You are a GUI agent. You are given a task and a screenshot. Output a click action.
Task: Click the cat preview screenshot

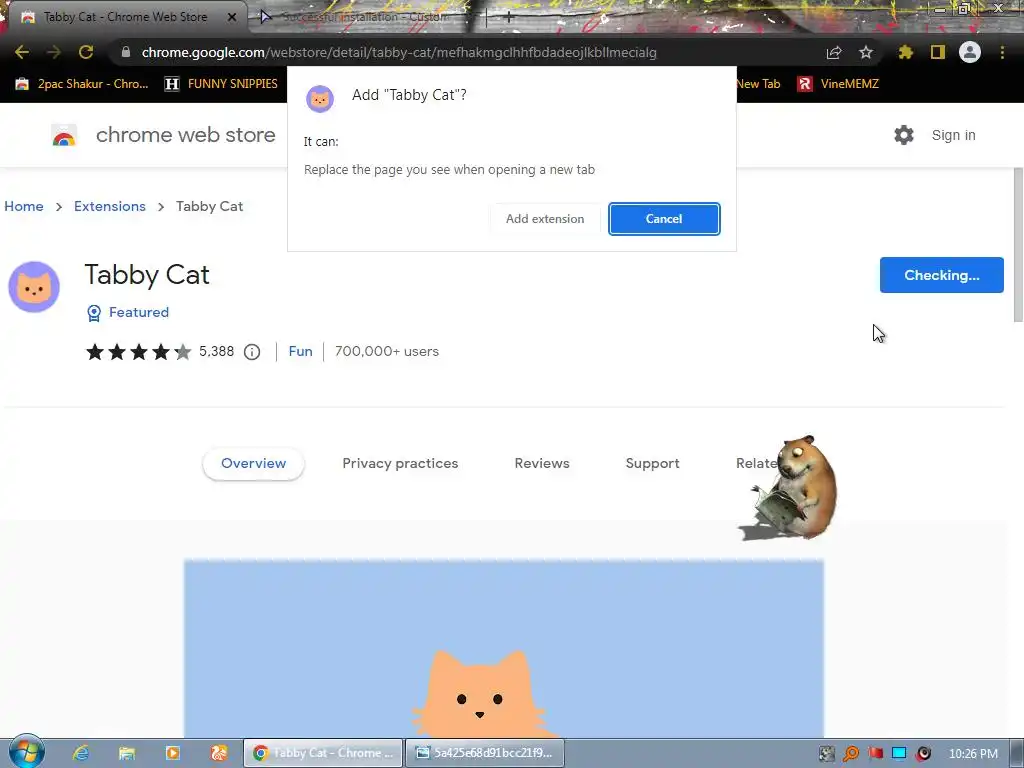pyautogui.click(x=504, y=648)
